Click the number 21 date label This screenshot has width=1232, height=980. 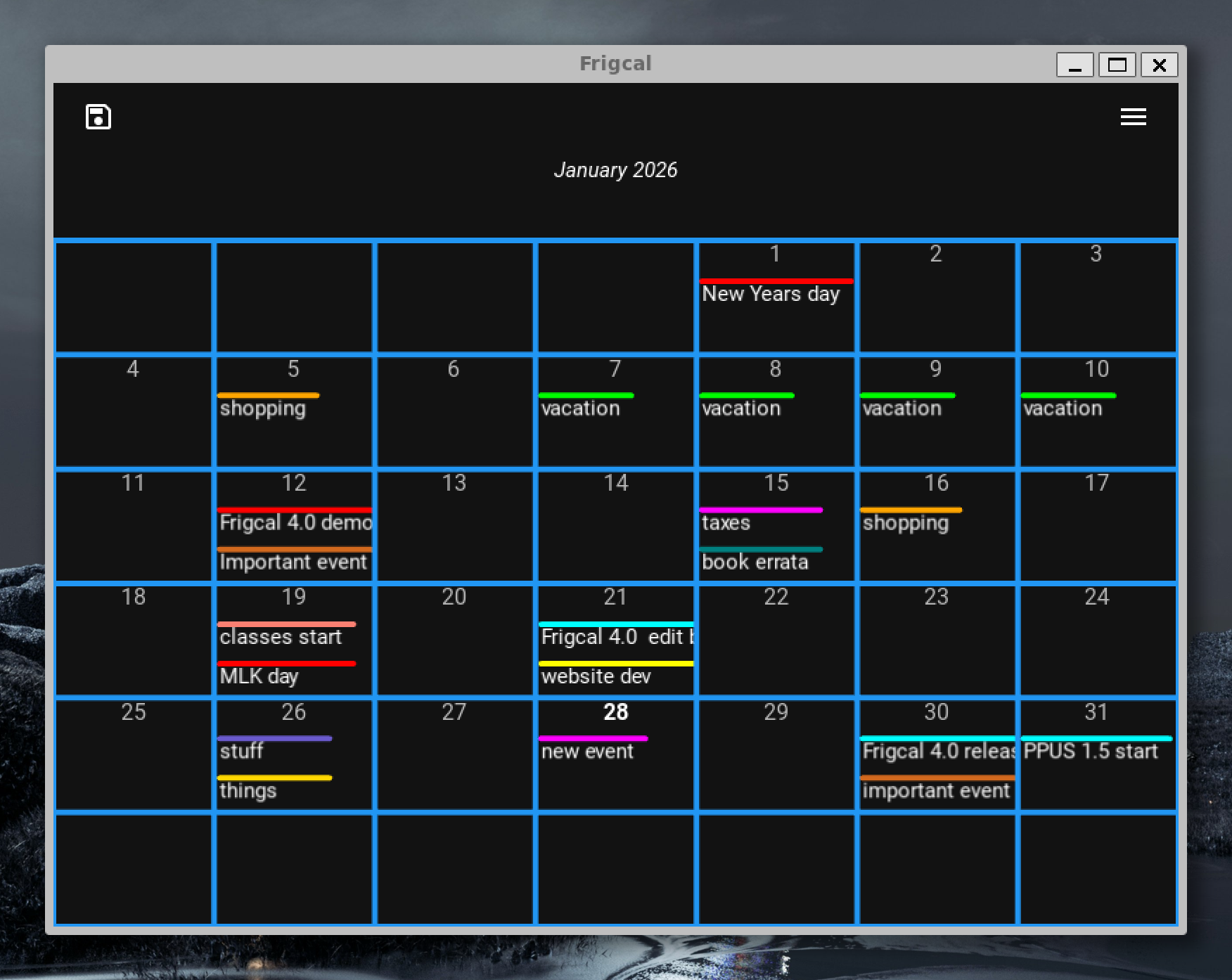coord(615,597)
